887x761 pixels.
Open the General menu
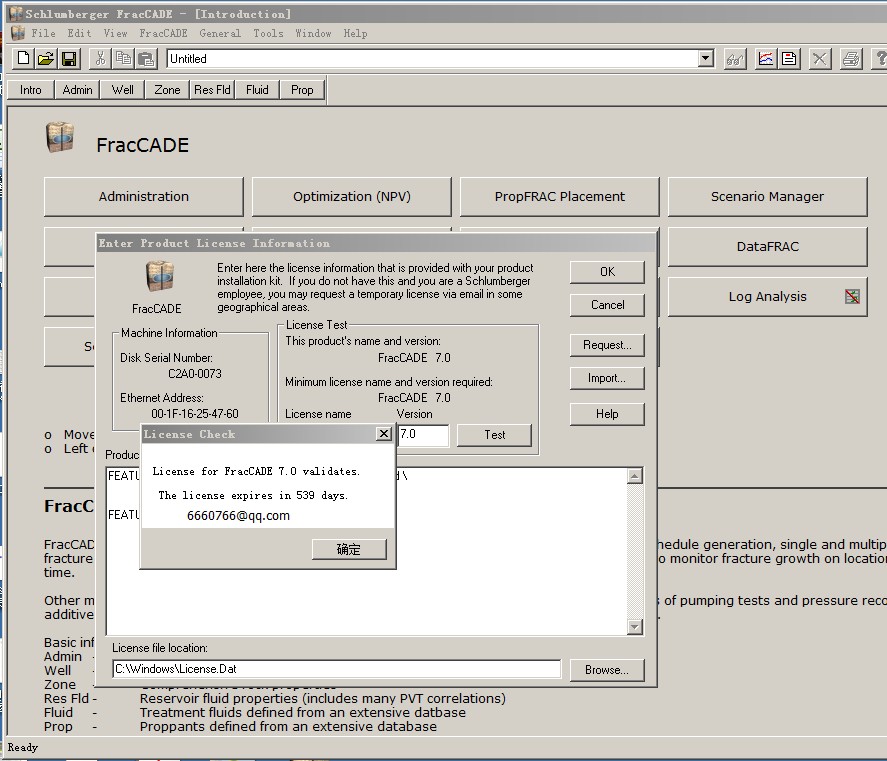tap(220, 33)
